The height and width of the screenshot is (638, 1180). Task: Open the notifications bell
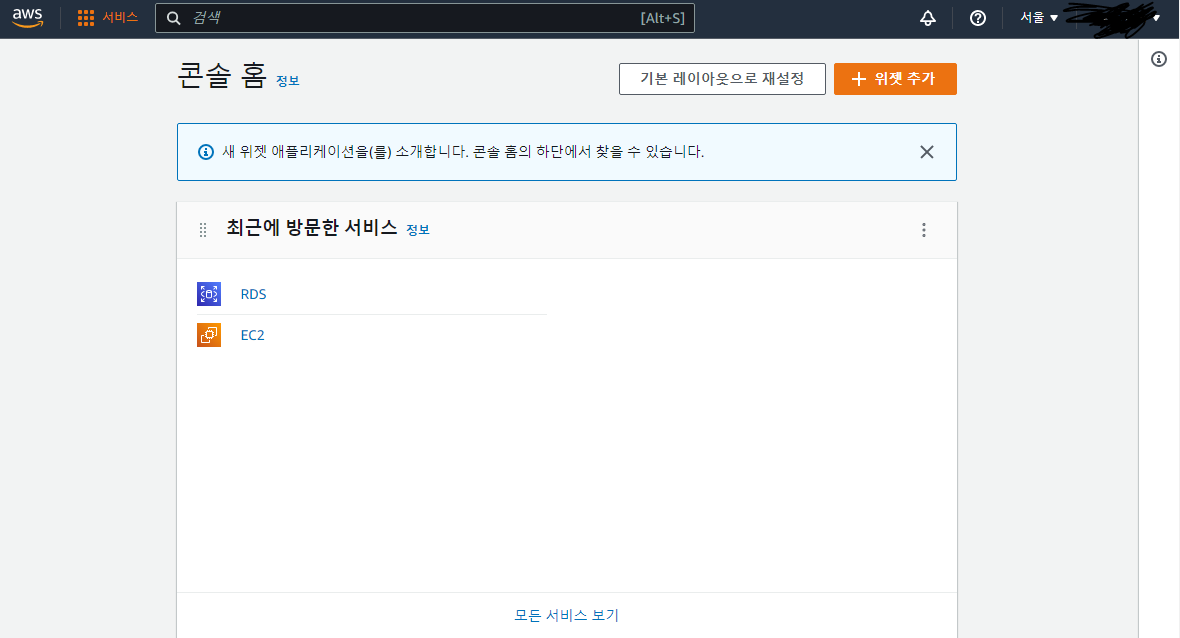[928, 18]
